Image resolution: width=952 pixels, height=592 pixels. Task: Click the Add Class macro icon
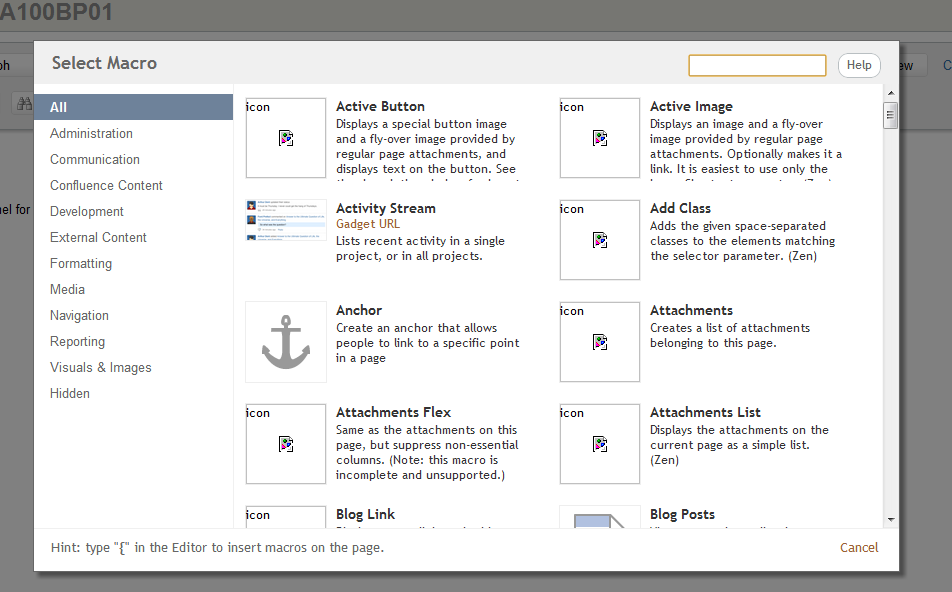click(600, 240)
